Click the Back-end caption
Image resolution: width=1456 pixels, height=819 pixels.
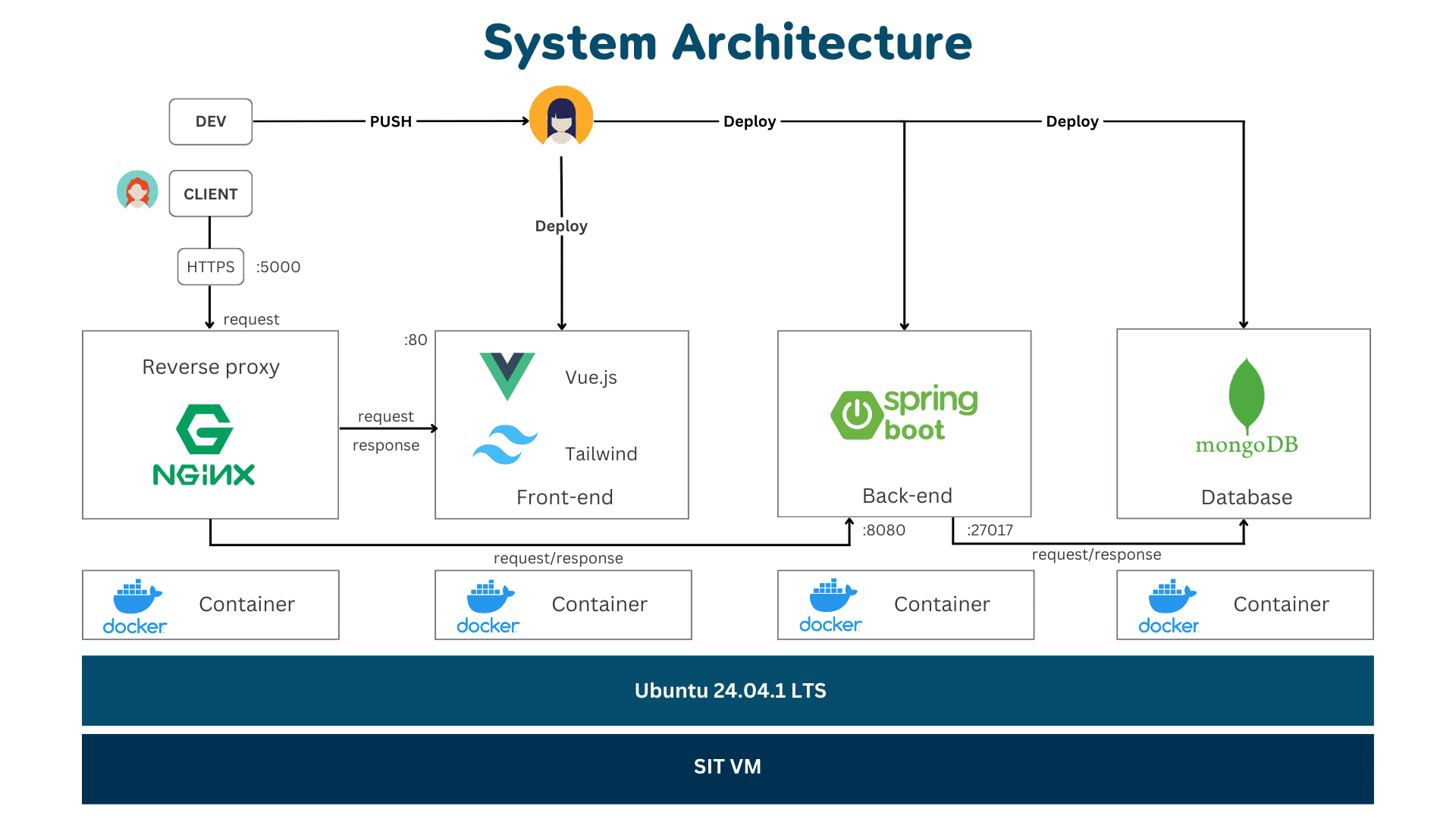pos(907,496)
